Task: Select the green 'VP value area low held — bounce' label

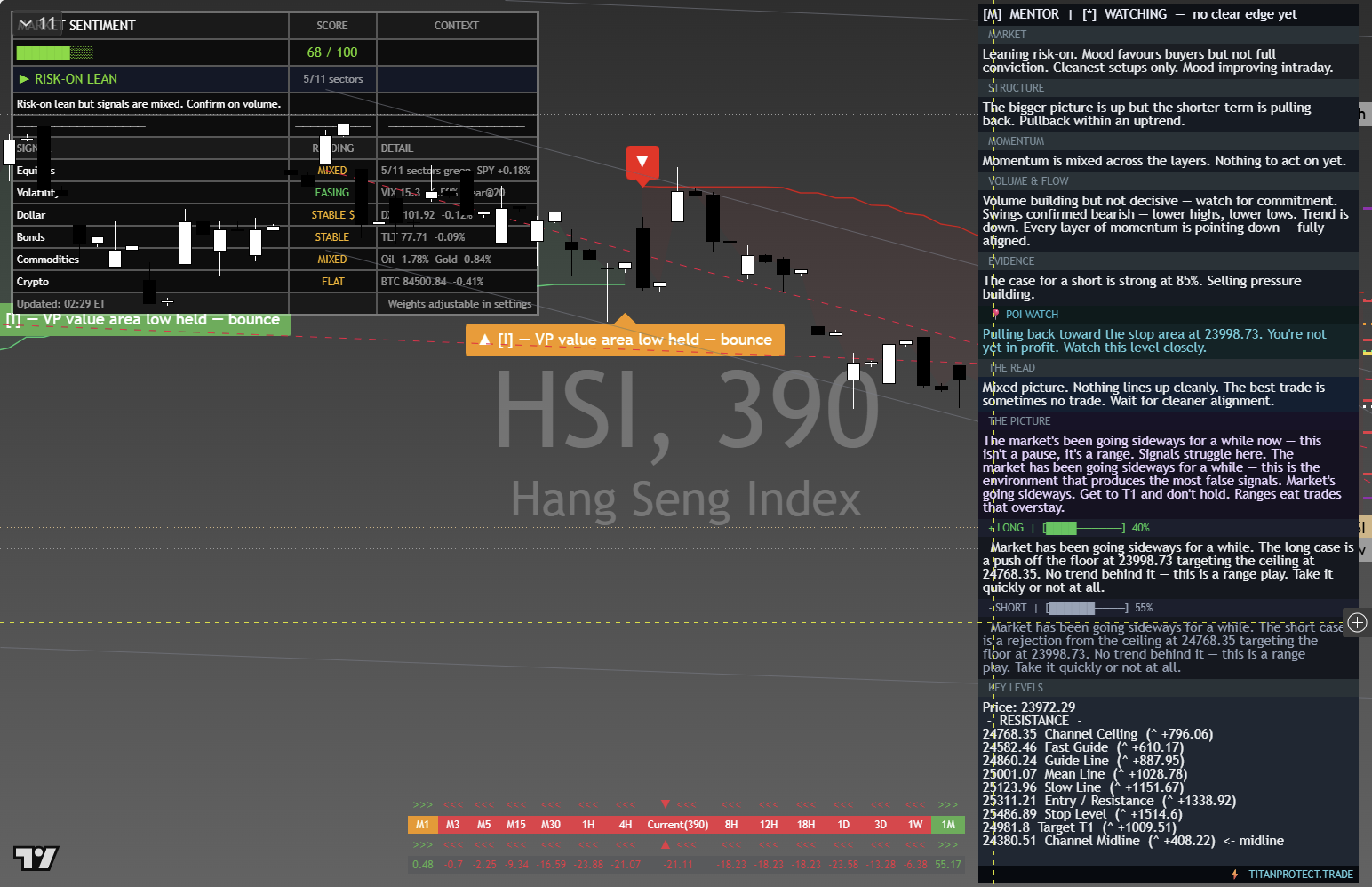Action: (x=145, y=320)
